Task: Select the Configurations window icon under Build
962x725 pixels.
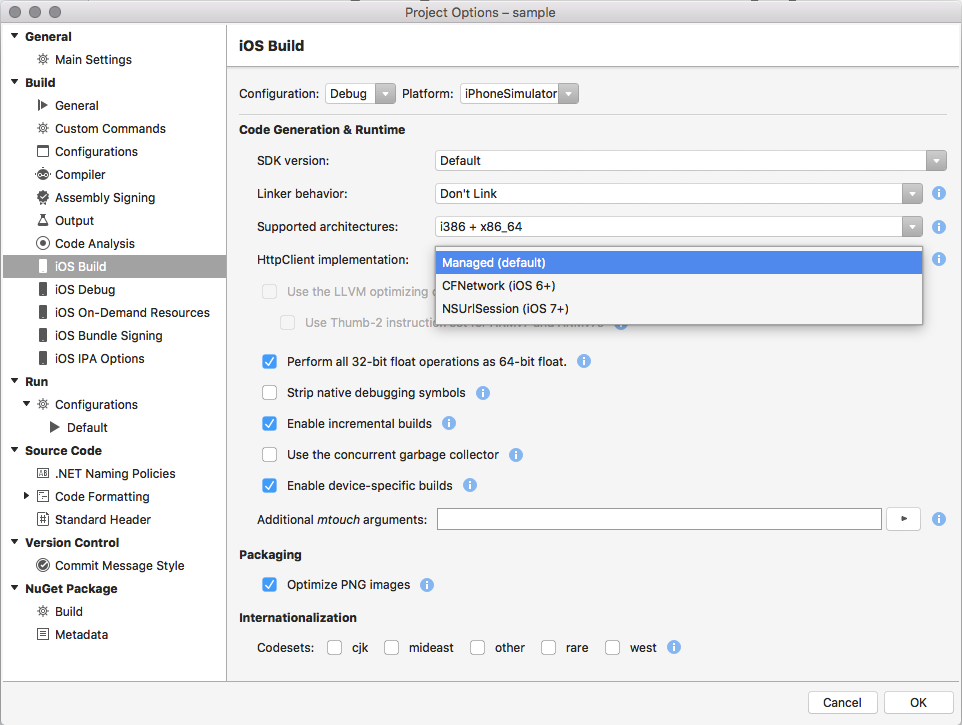Action: pyautogui.click(x=43, y=152)
